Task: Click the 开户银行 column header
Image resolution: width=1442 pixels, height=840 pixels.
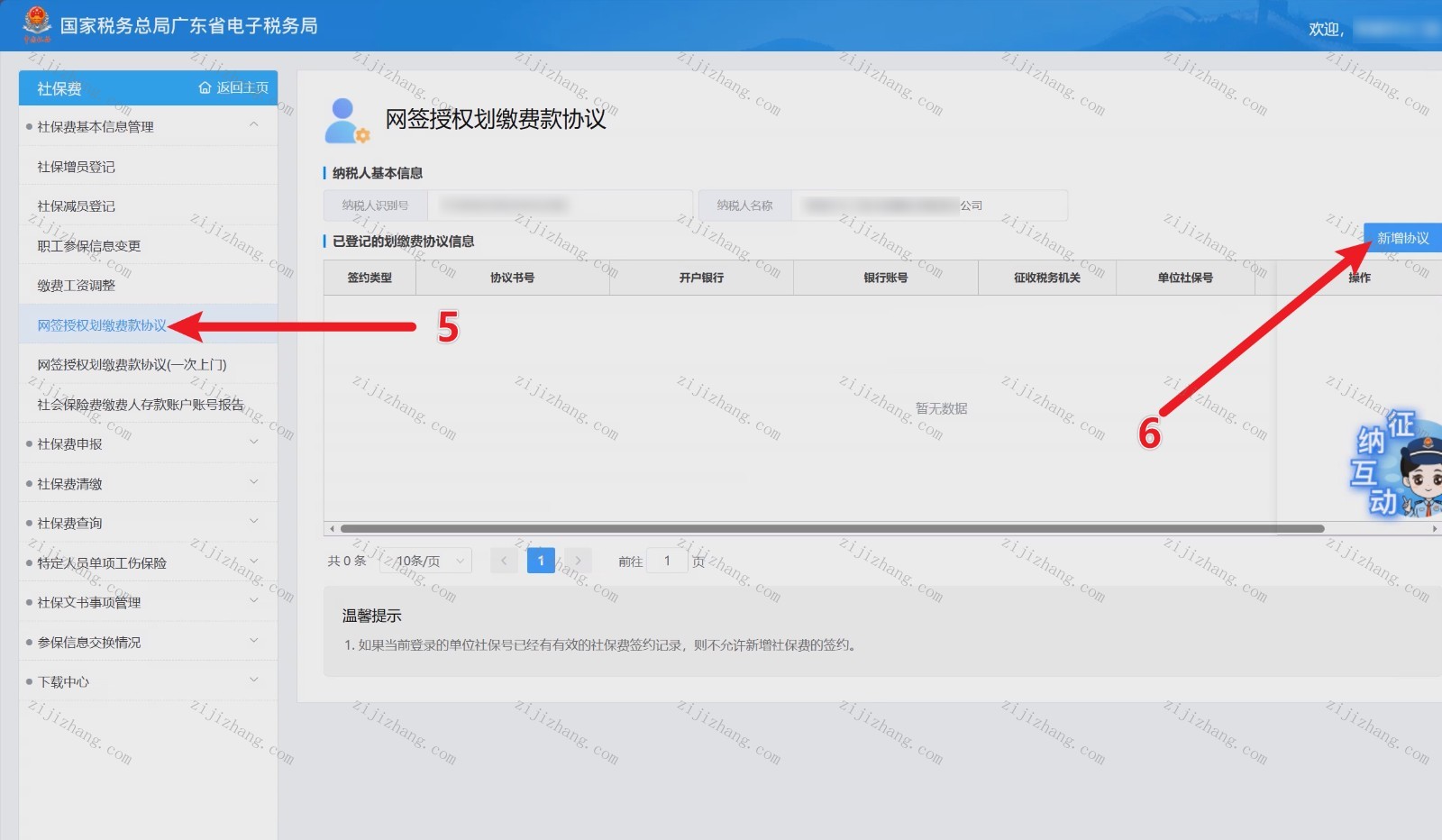Action: click(701, 278)
